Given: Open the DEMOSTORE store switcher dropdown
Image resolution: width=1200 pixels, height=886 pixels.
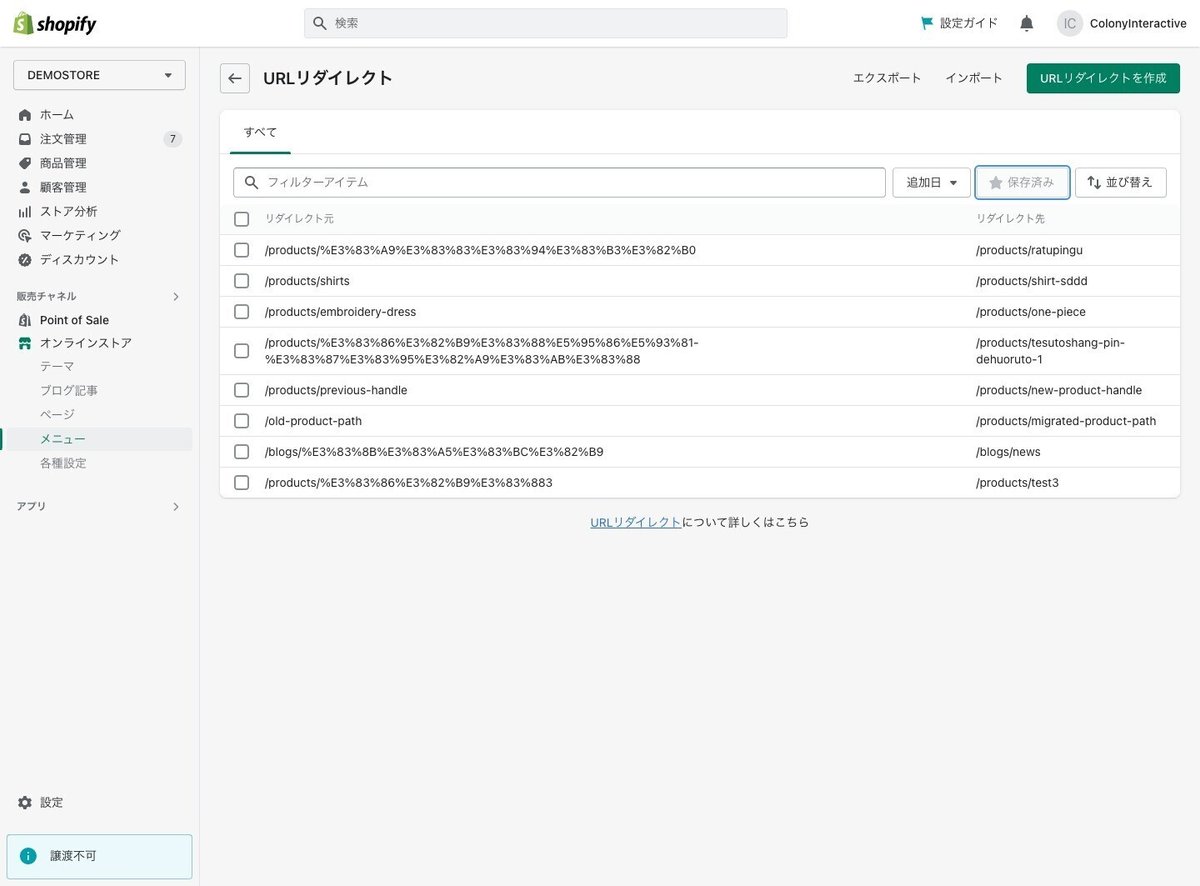Looking at the screenshot, I should (x=99, y=75).
